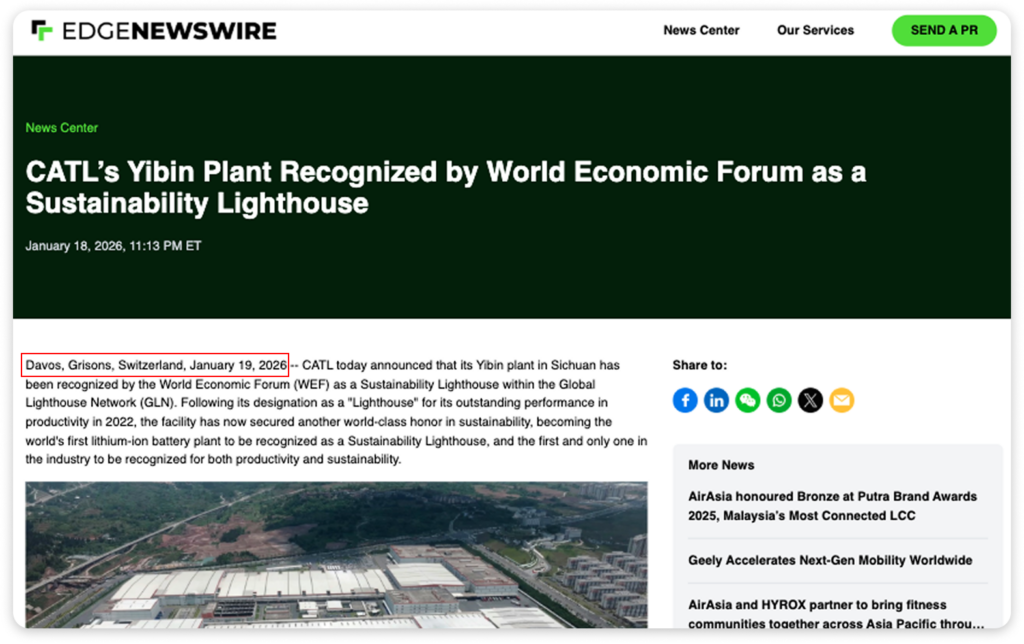Open Our Services from the top navigation
Image resolution: width=1024 pixels, height=644 pixels.
click(x=815, y=31)
